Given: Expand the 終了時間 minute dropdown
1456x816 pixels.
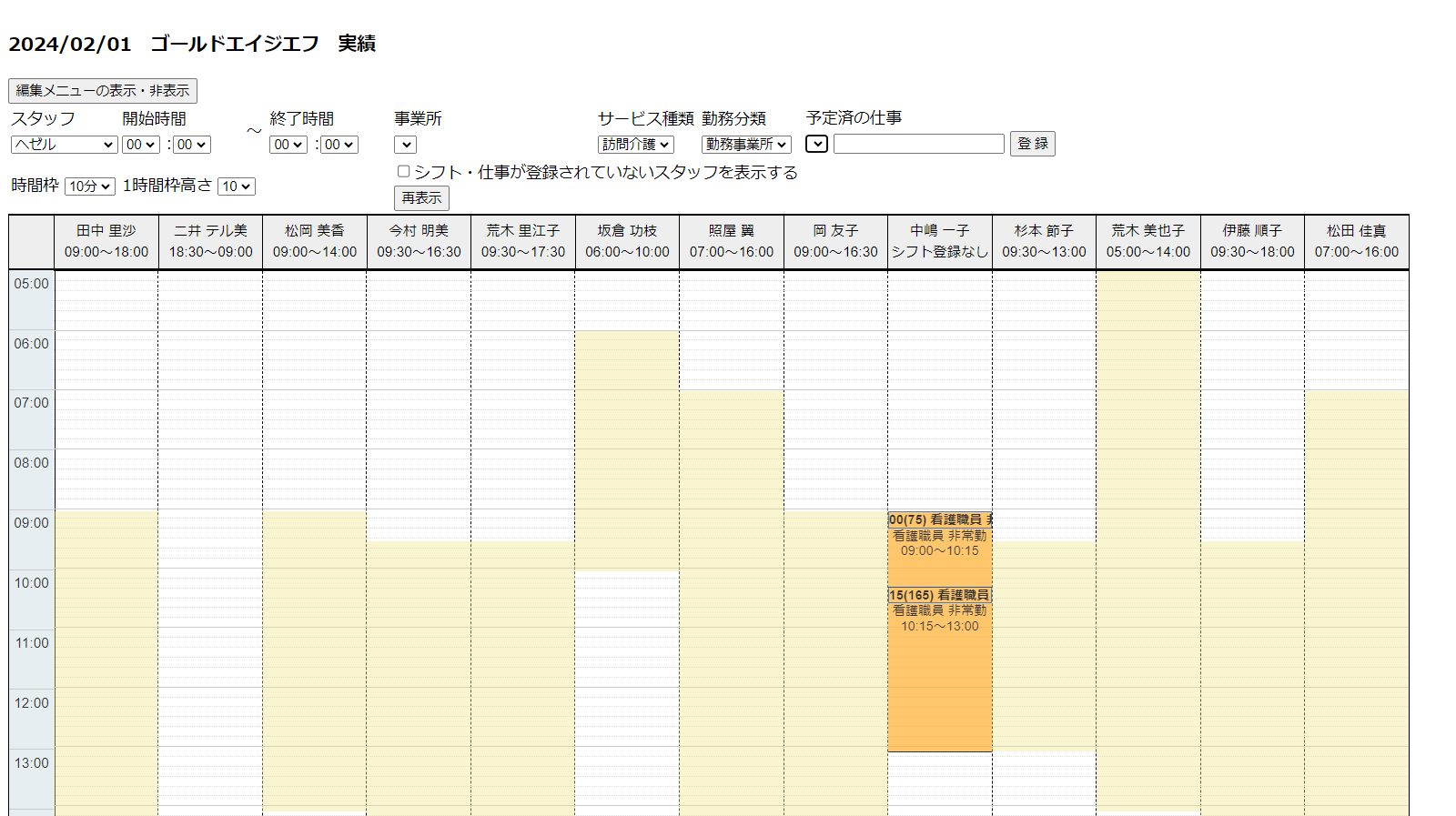Looking at the screenshot, I should tap(339, 145).
